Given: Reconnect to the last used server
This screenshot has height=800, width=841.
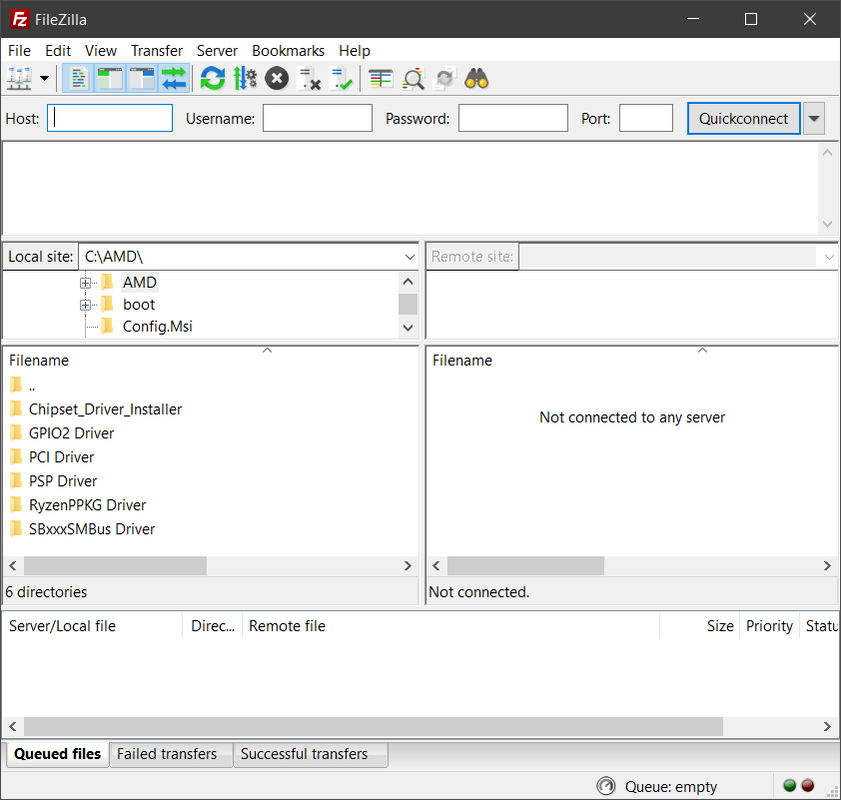Looking at the screenshot, I should click(x=342, y=79).
